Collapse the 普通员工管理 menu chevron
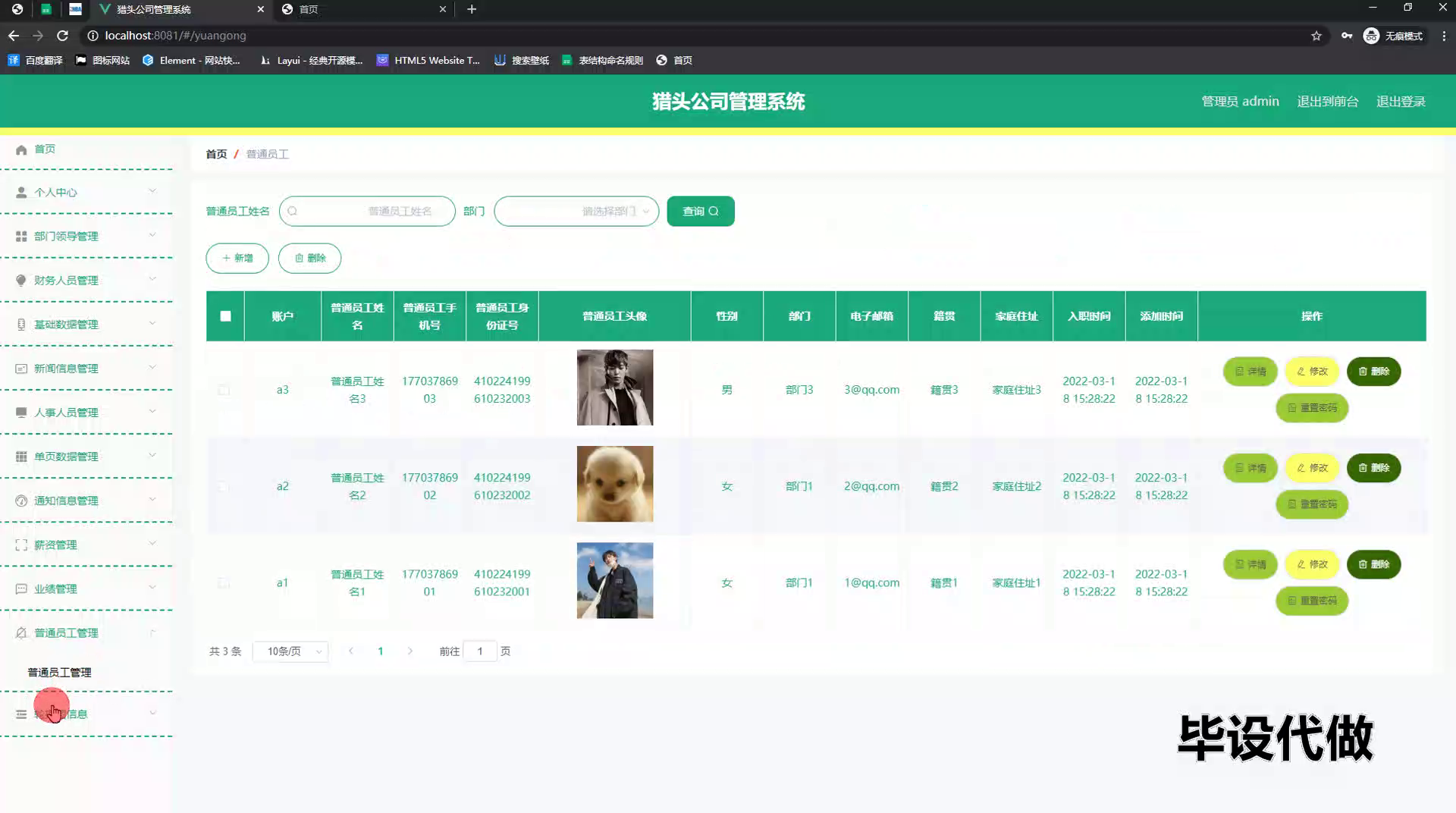This screenshot has height=813, width=1456. coord(152,632)
